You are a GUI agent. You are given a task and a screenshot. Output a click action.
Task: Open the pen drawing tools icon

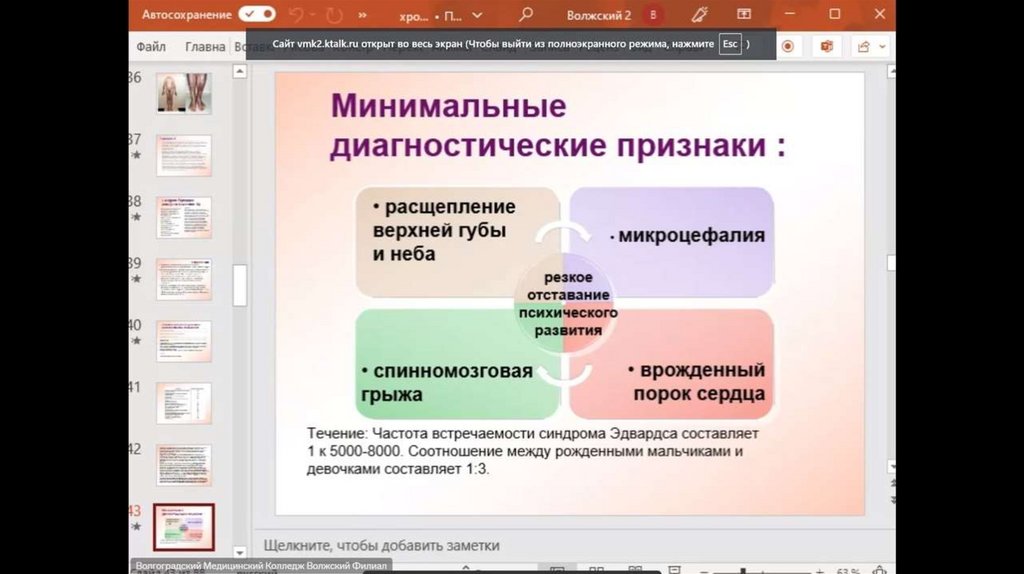pos(699,15)
